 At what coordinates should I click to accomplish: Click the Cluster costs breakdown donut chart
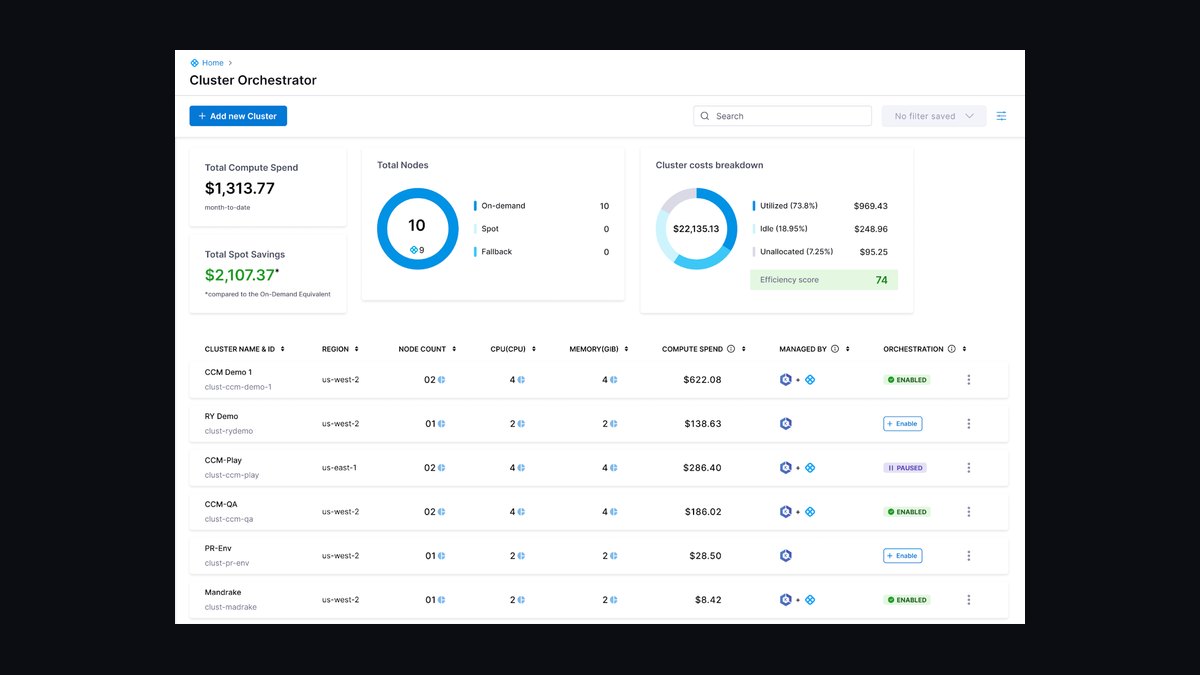[x=696, y=229]
